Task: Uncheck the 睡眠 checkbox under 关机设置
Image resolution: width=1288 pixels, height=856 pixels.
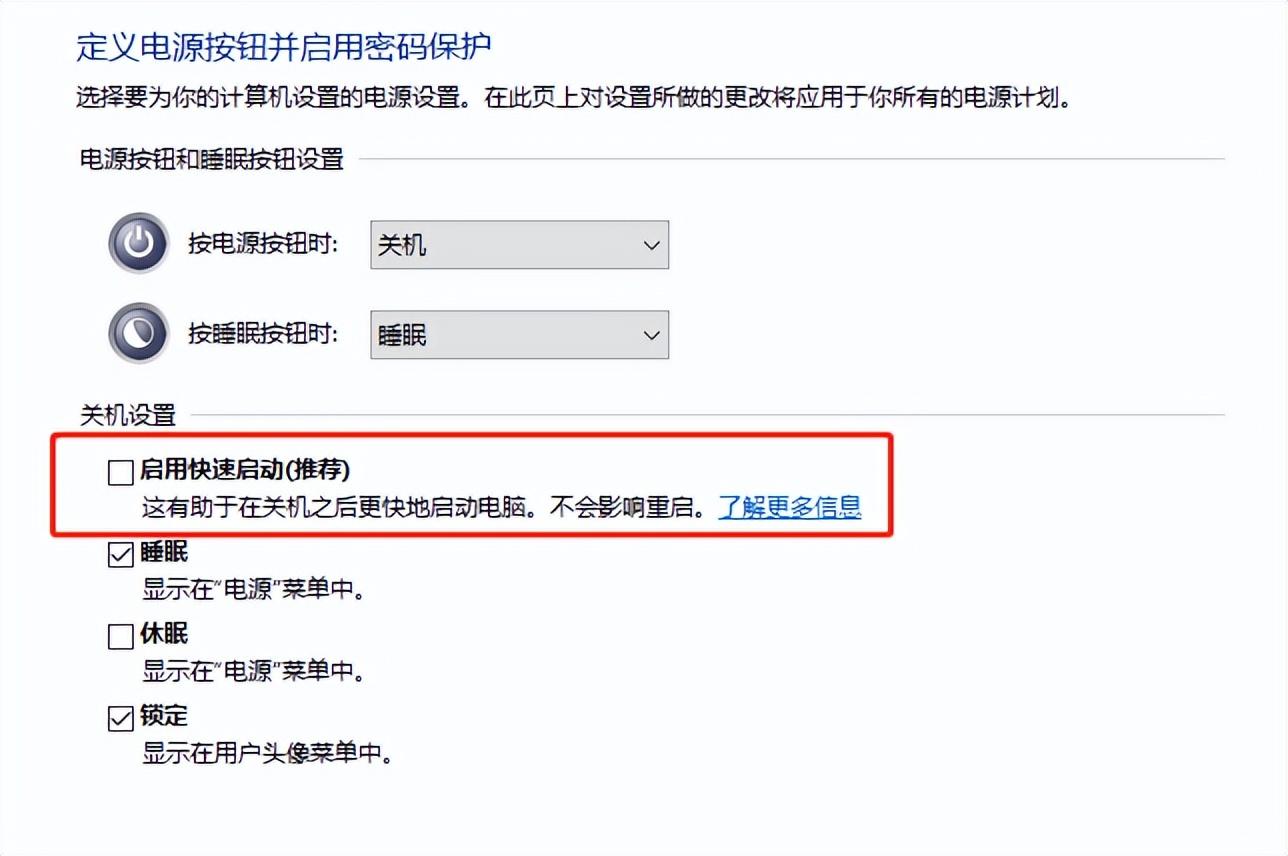Action: coord(121,554)
